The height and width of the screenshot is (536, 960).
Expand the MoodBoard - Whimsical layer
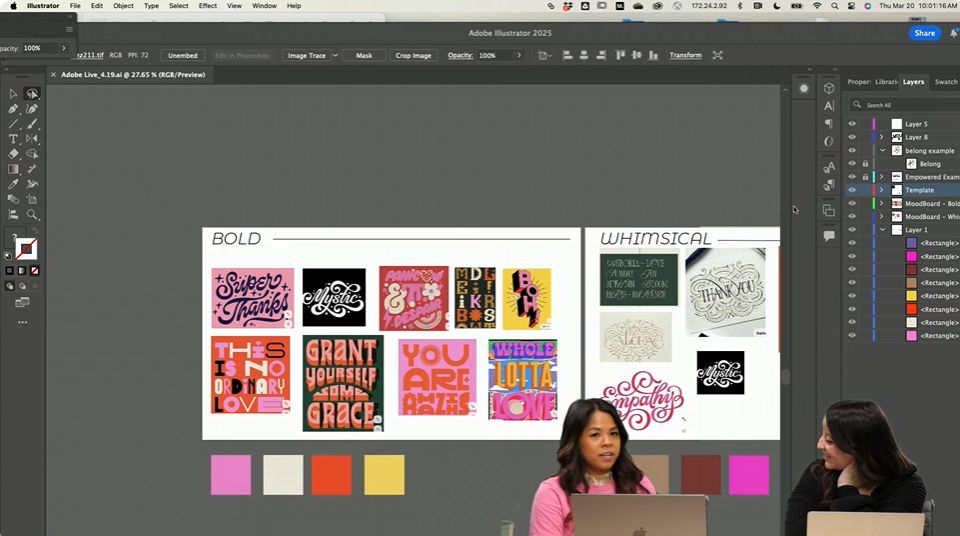pyautogui.click(x=882, y=216)
